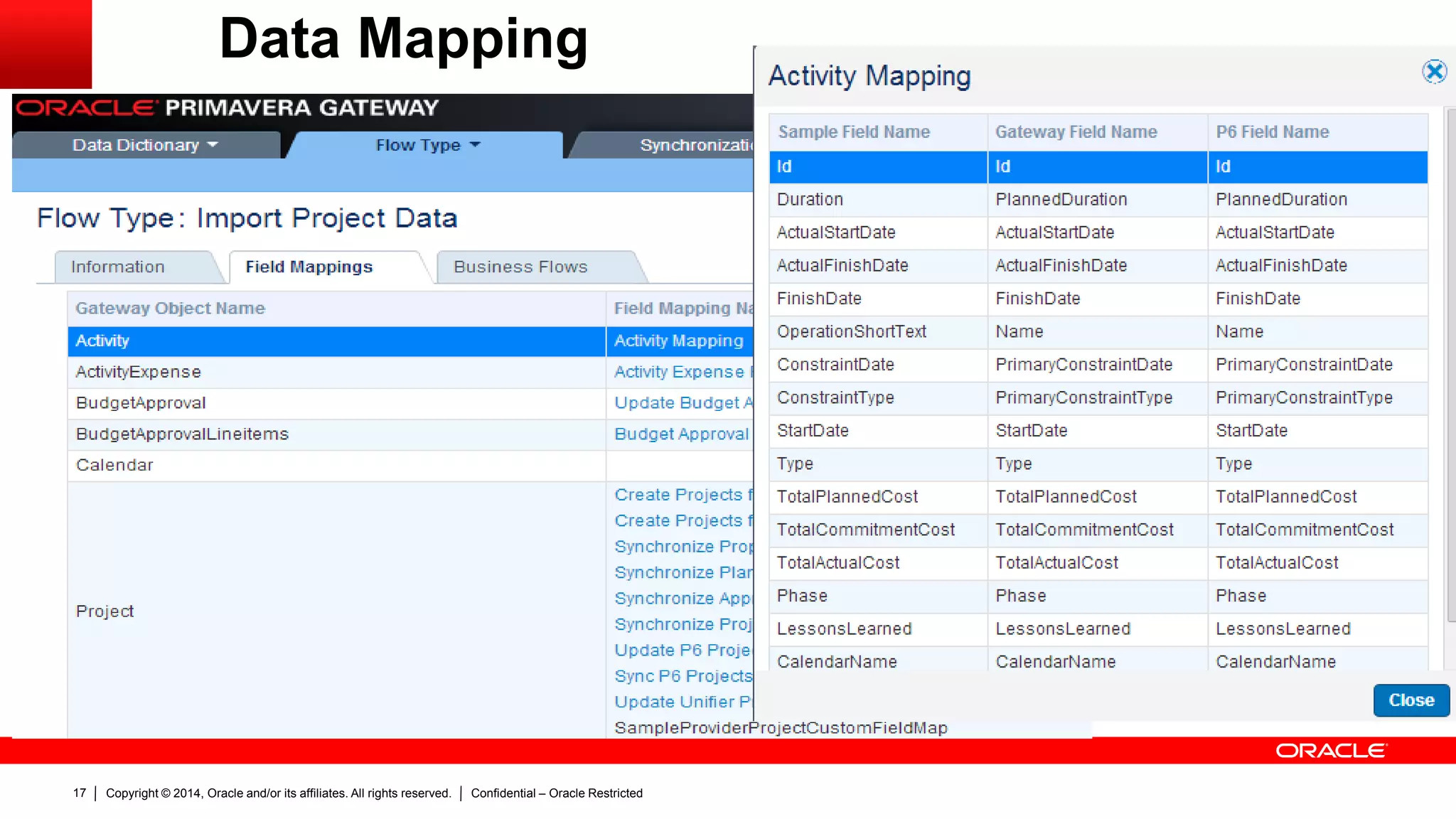Image resolution: width=1456 pixels, height=819 pixels.
Task: Select PlannedDuration in Gateway Field column
Action: [x=1098, y=200]
